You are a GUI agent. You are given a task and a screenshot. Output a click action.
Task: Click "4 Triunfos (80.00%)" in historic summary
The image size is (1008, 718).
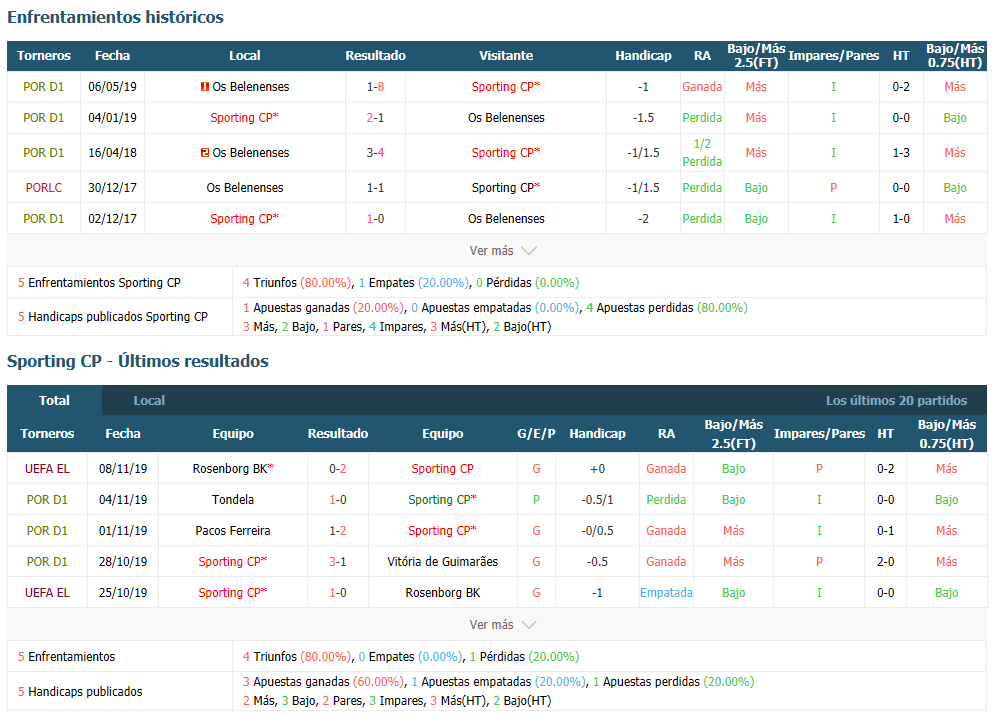[x=297, y=283]
